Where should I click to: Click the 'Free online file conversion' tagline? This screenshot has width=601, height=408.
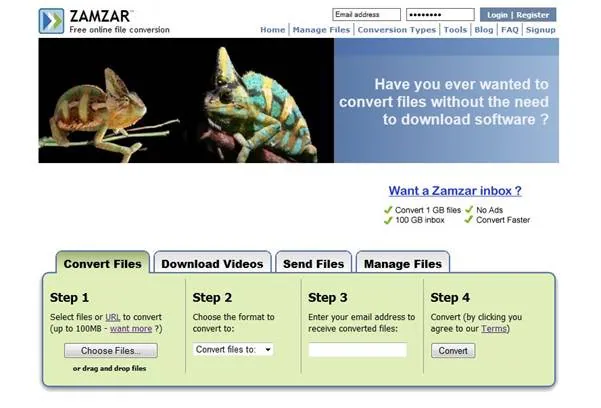point(119,30)
